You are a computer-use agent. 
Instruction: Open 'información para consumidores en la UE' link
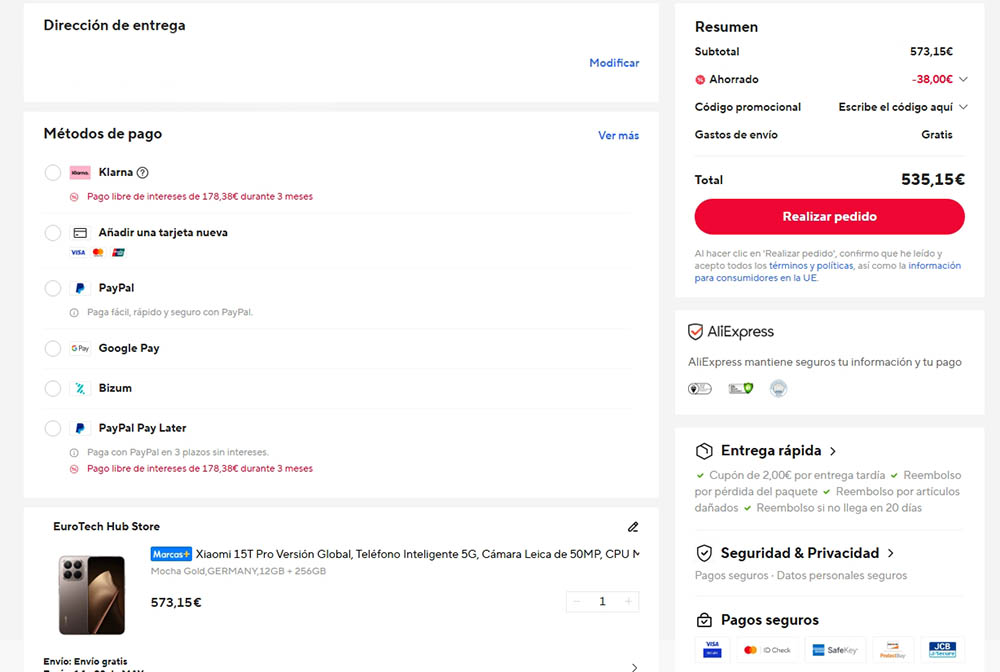click(828, 272)
